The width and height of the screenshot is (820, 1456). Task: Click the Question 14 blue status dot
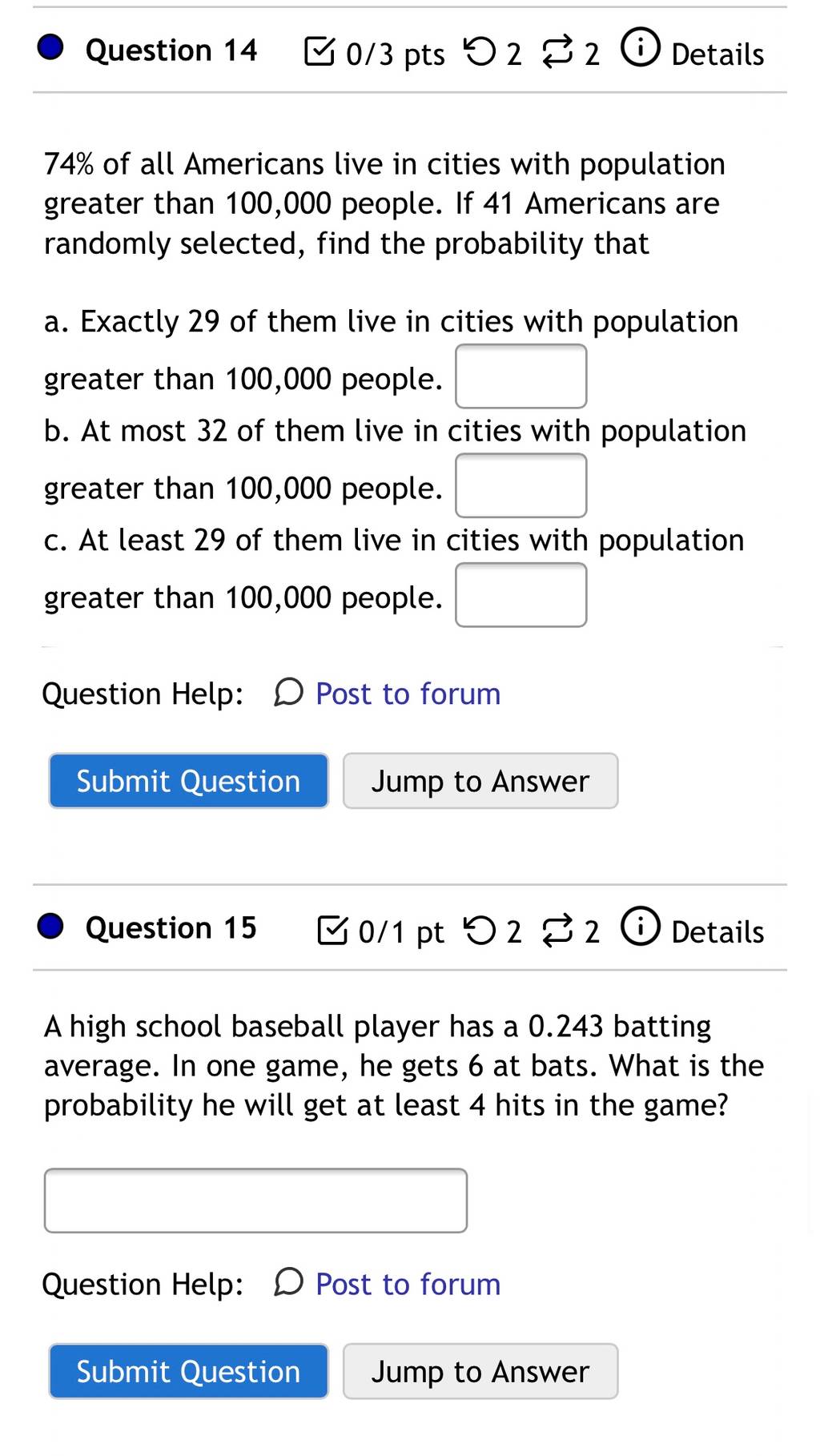50,48
